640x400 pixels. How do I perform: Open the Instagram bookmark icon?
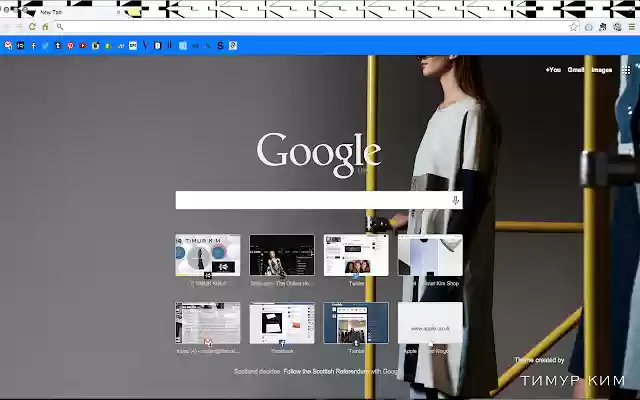point(96,46)
